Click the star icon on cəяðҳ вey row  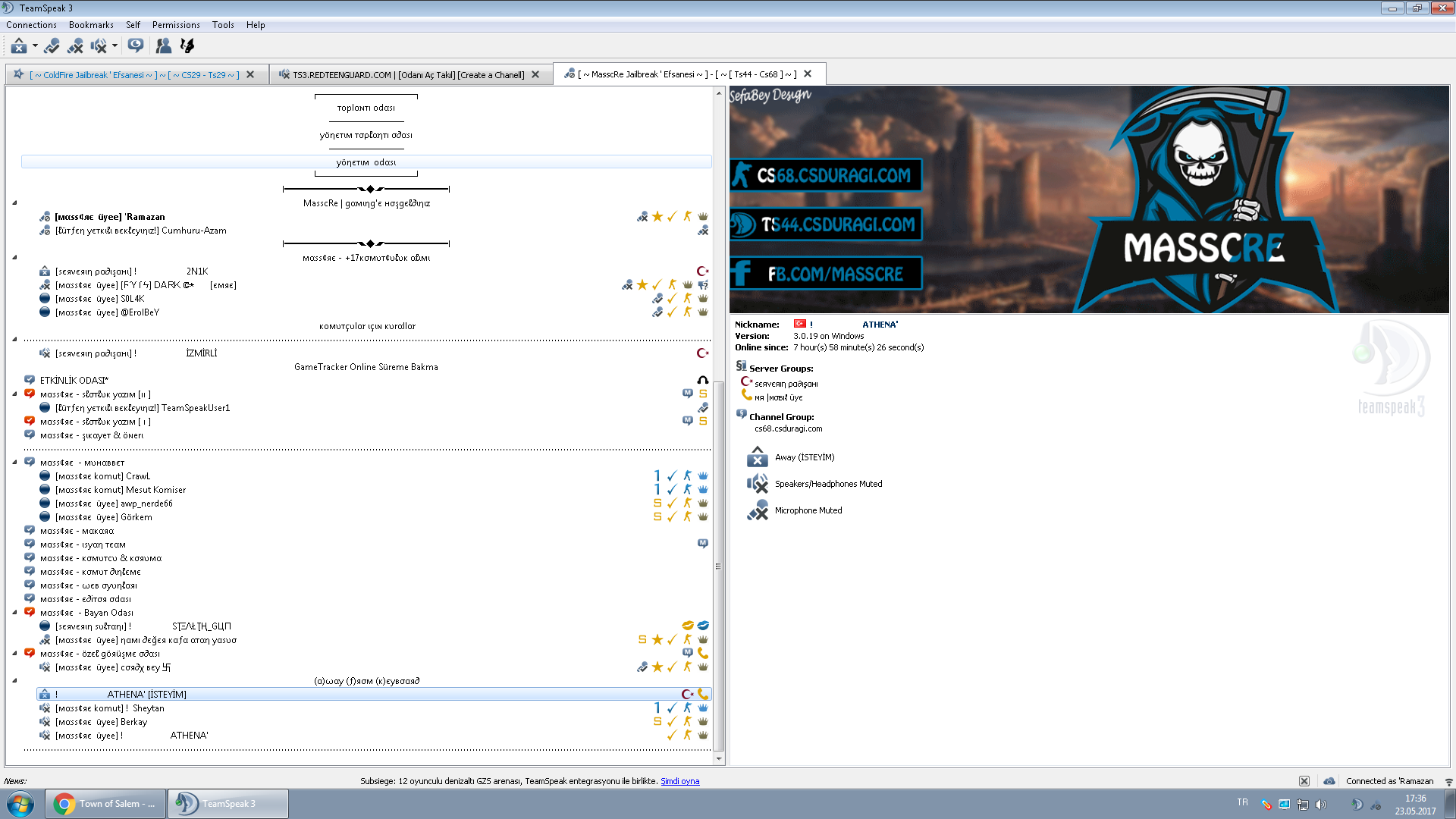tap(657, 667)
